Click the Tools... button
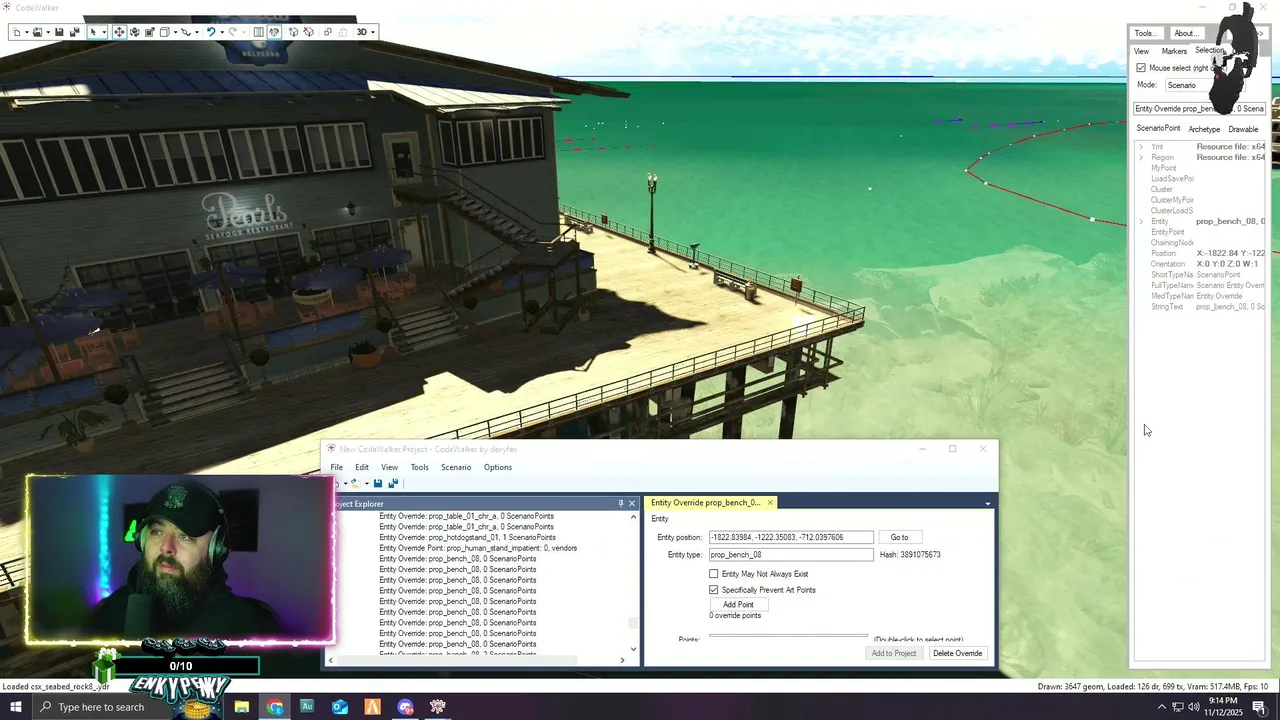Screen dimensions: 1280x720 click(x=1146, y=33)
